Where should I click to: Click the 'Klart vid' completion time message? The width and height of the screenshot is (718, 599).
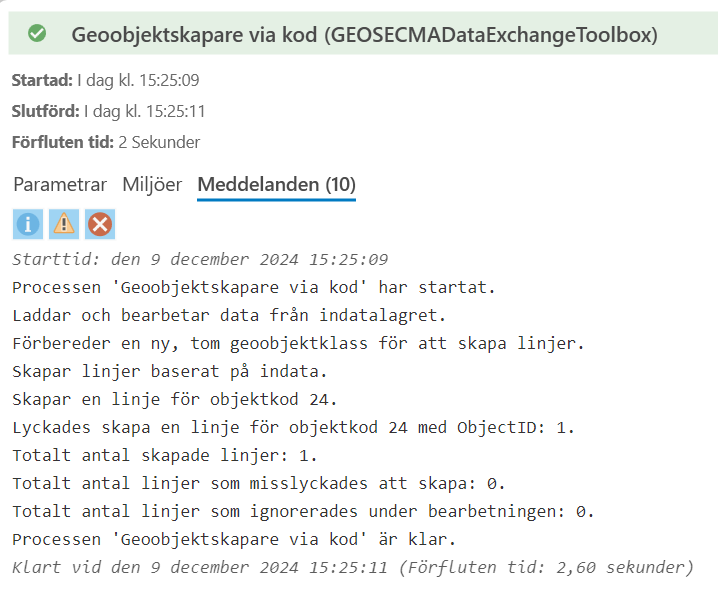coord(352,568)
